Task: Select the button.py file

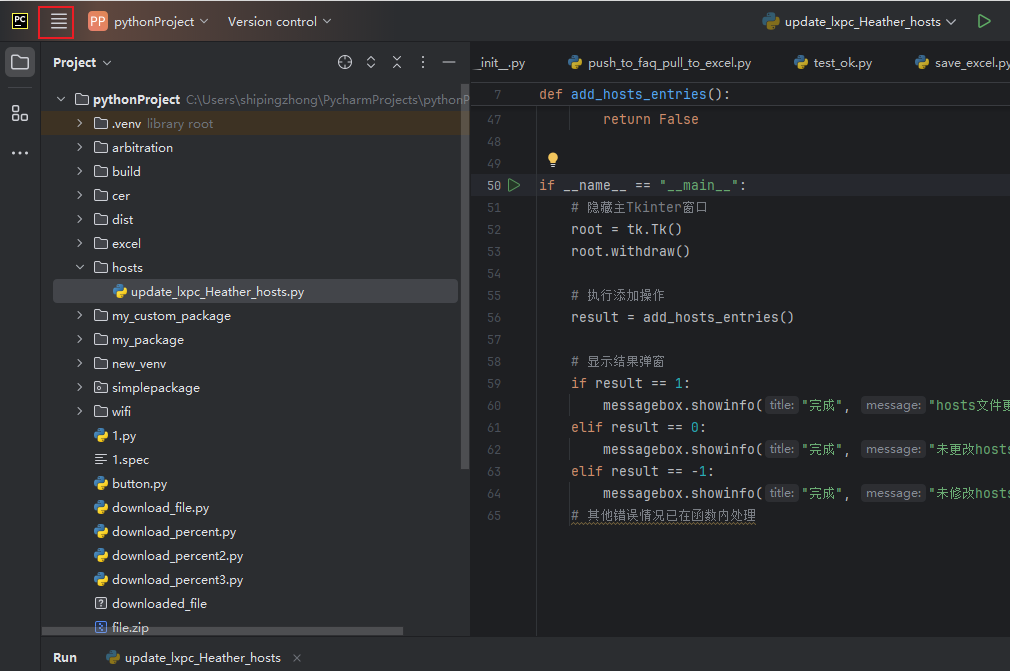Action: [x=131, y=484]
